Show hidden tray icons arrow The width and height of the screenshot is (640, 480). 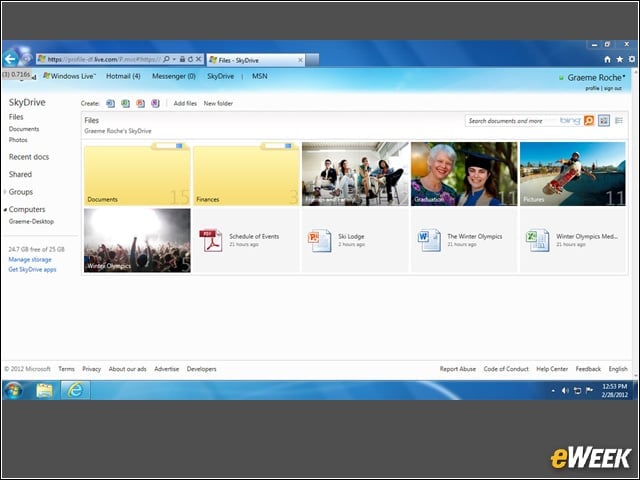pyautogui.click(x=553, y=391)
